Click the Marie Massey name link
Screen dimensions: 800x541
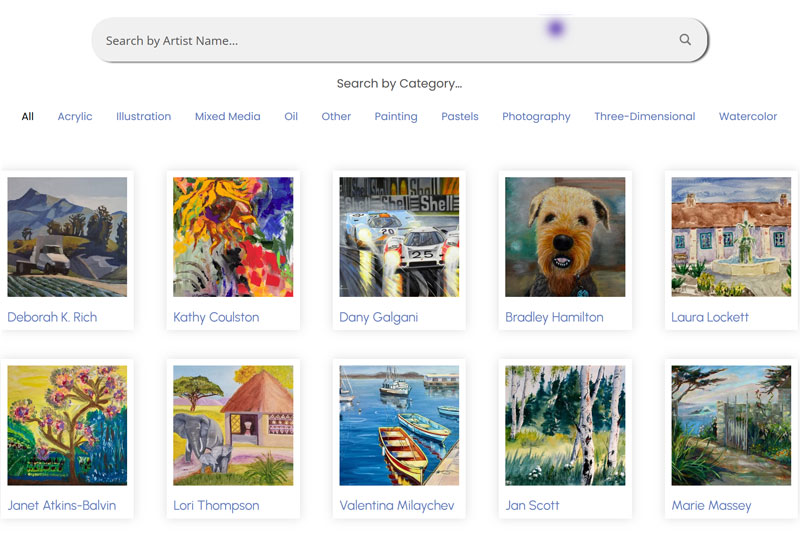[x=711, y=505]
